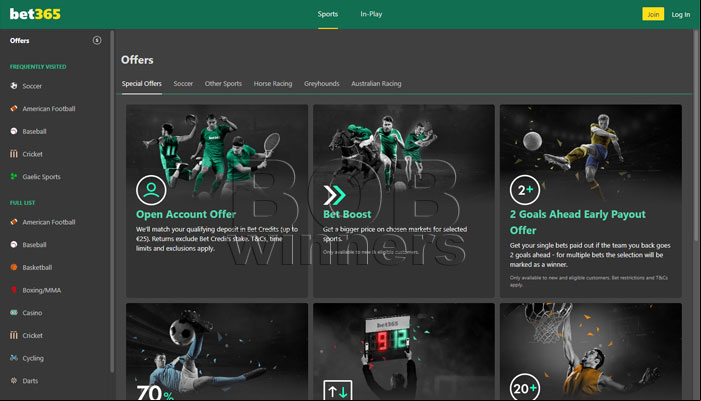The image size is (701, 401).
Task: Open the Sports tab in header
Action: tap(328, 14)
